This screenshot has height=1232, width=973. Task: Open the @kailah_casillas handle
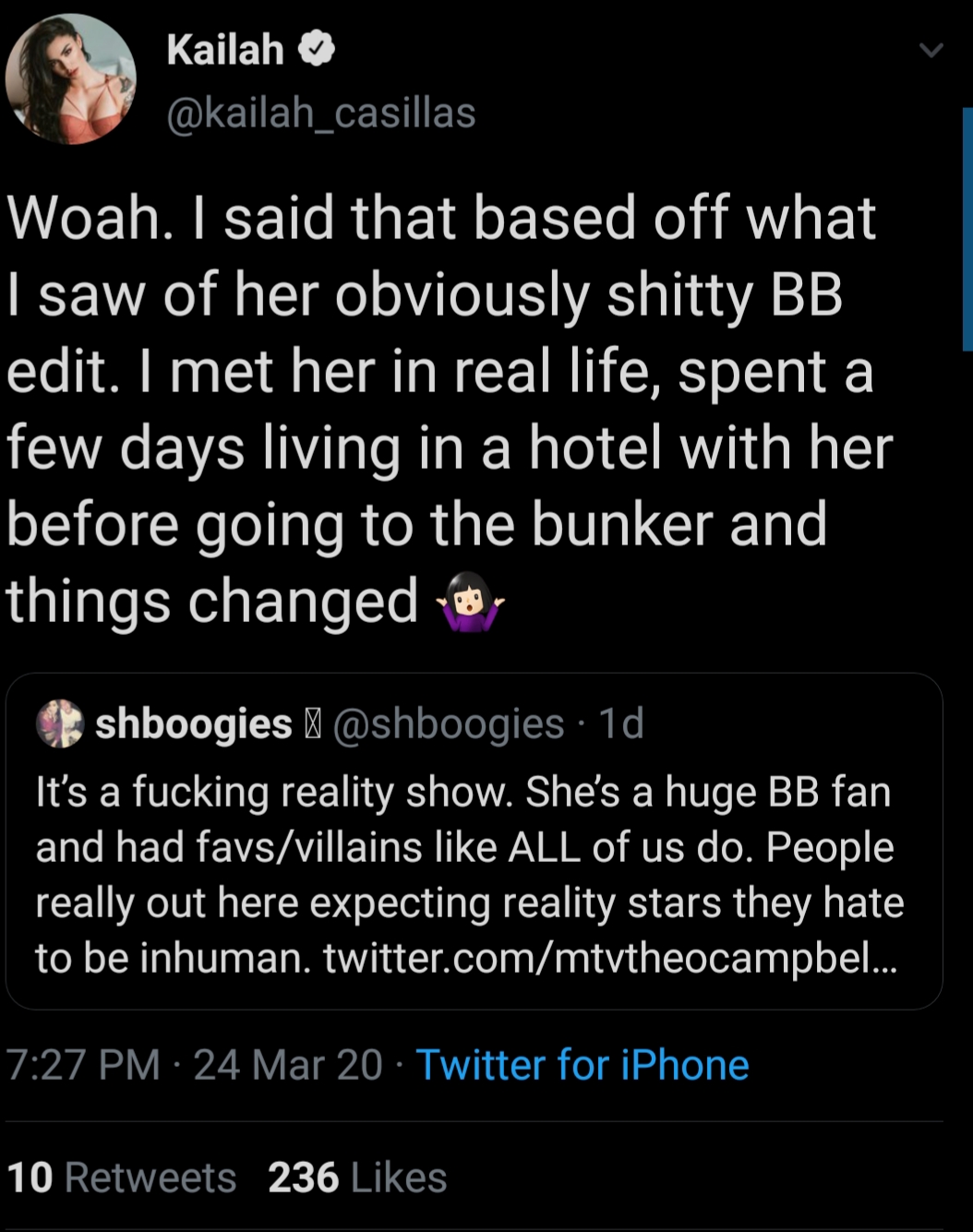click(320, 113)
